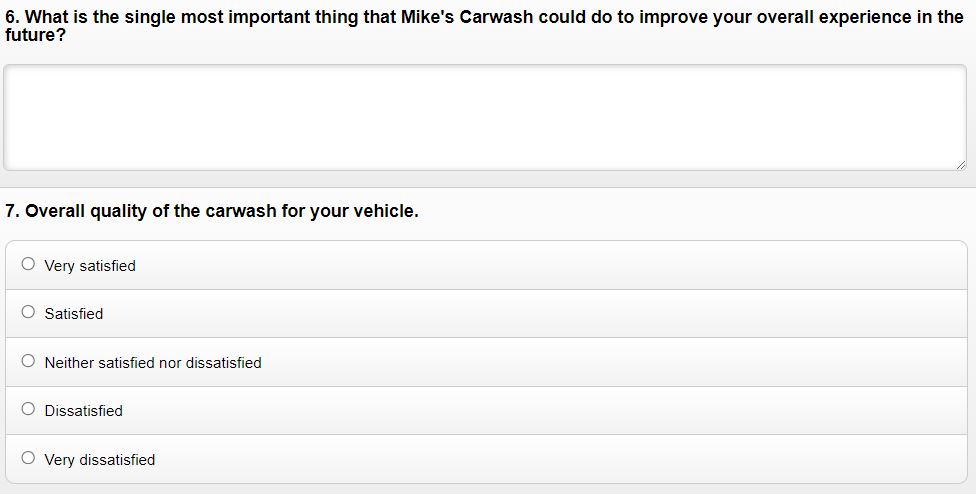Screen dimensions: 976x494
Task: Click the word "carwash" in question 7 heading
Action: 240,211
